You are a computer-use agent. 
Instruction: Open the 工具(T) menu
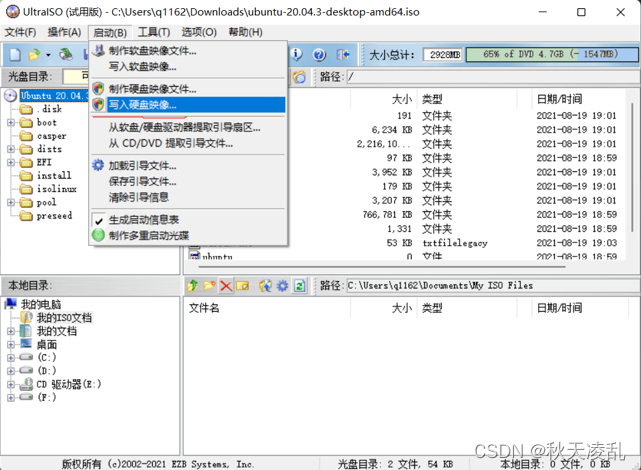click(154, 32)
